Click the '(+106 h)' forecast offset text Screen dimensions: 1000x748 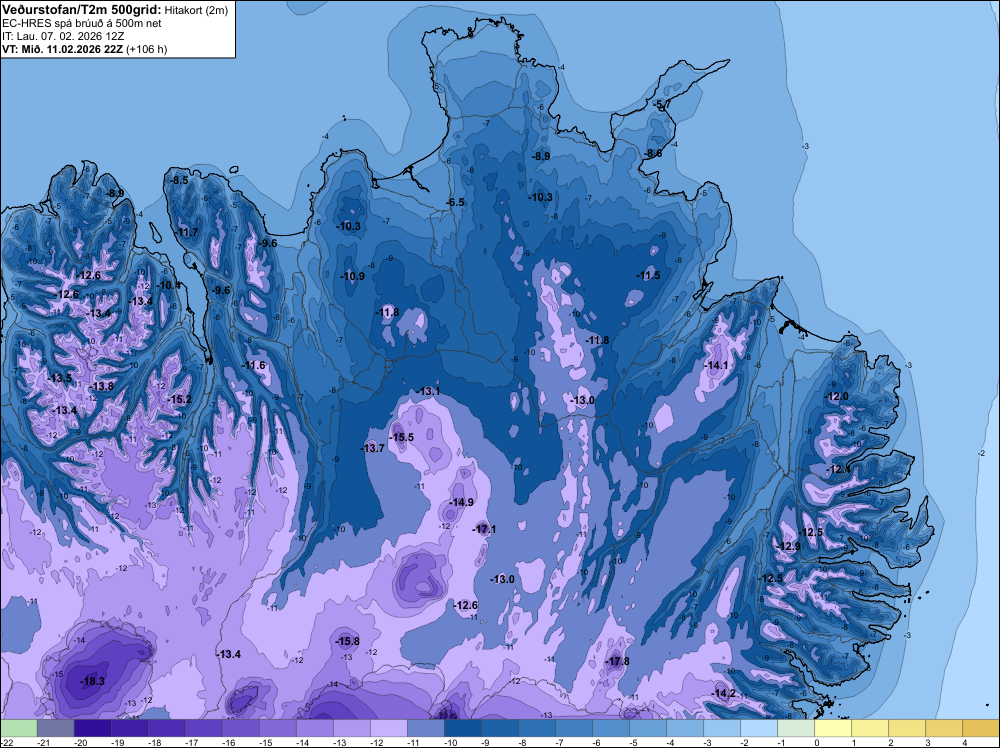(147, 49)
